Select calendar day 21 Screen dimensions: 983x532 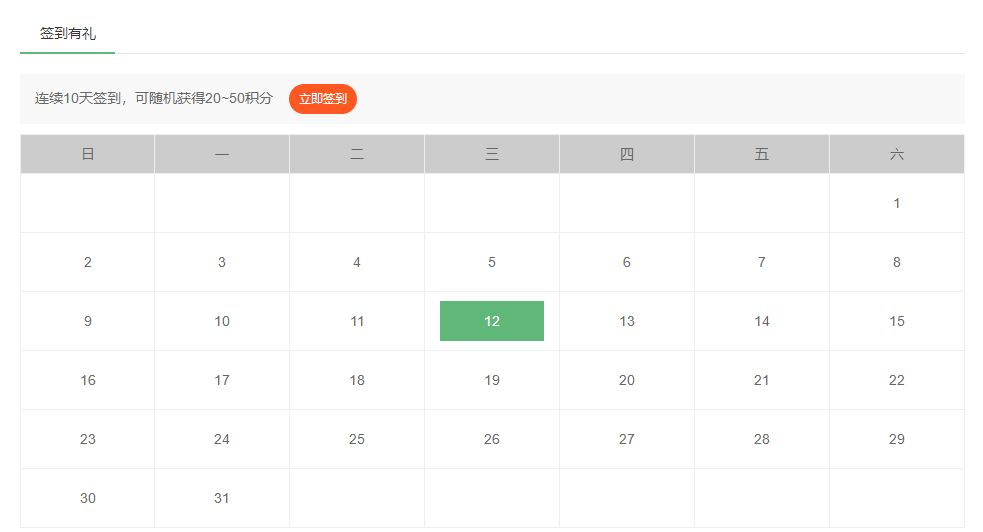pos(762,380)
